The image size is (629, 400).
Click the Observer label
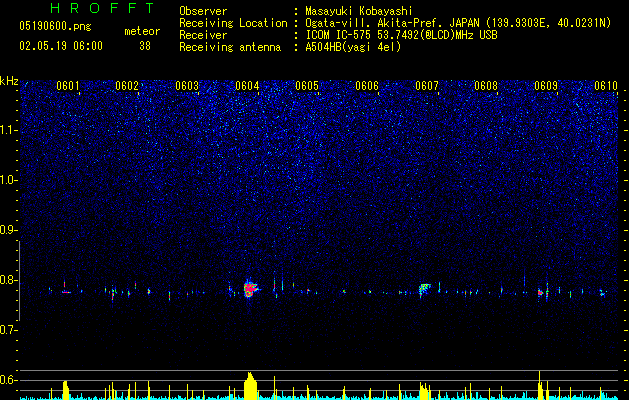tap(203, 12)
